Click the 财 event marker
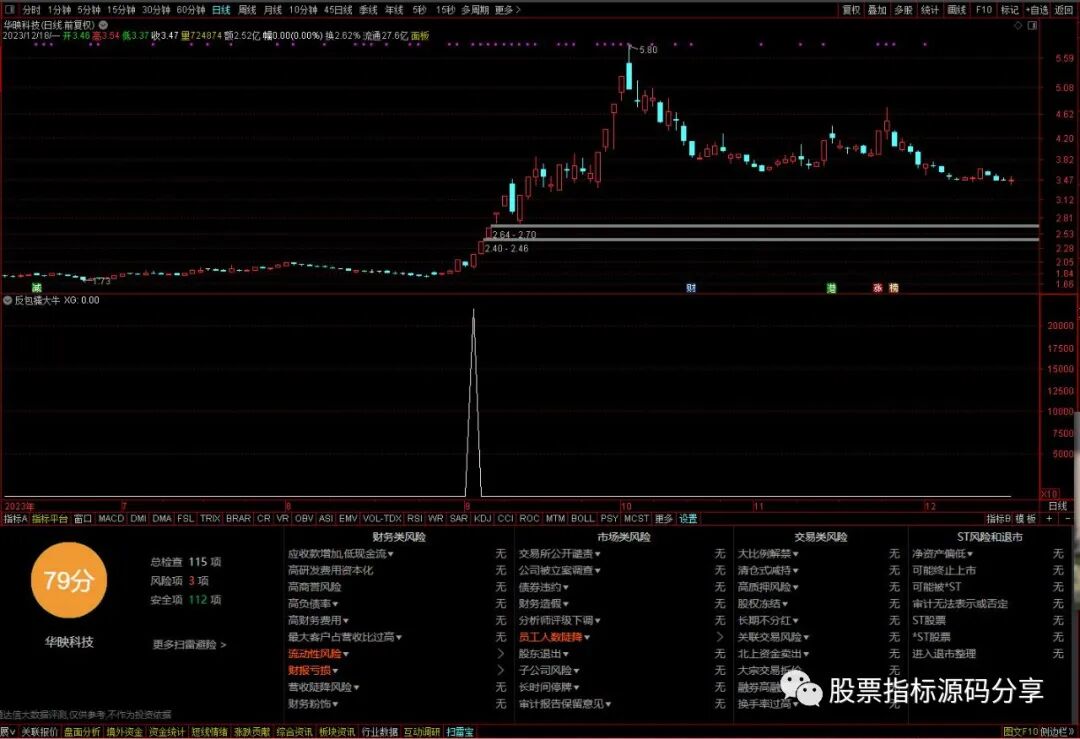This screenshot has width=1080, height=739. tap(691, 288)
